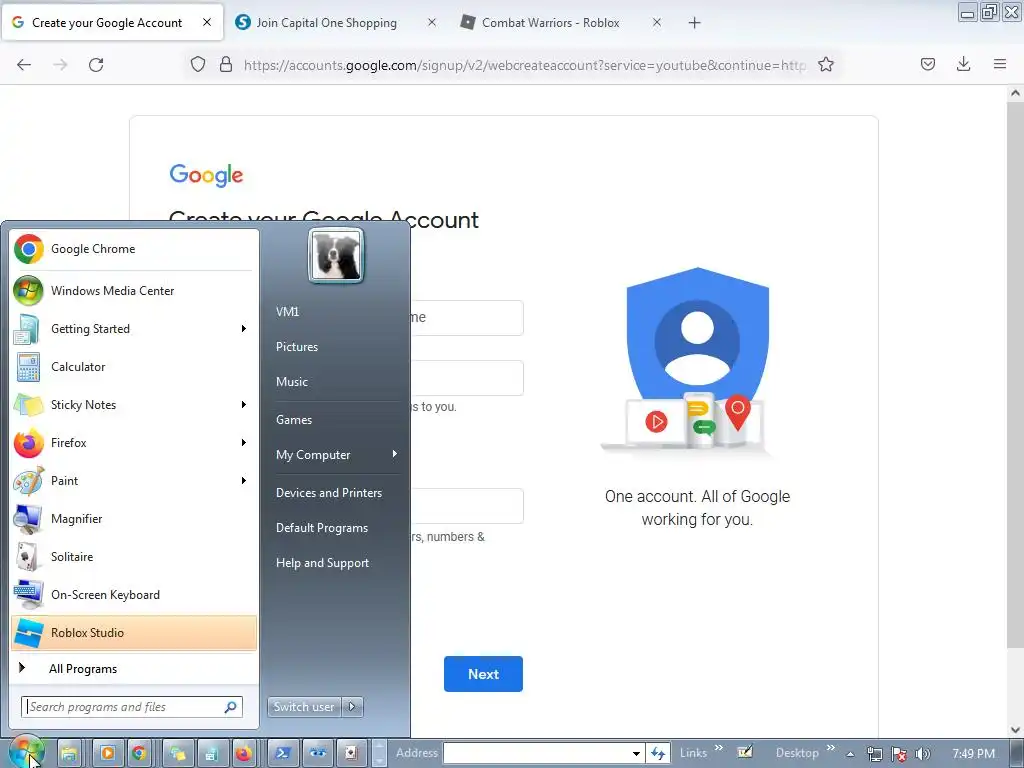Click the Go refresh arrows beside Address box
The height and width of the screenshot is (768, 1024).
pos(658,754)
